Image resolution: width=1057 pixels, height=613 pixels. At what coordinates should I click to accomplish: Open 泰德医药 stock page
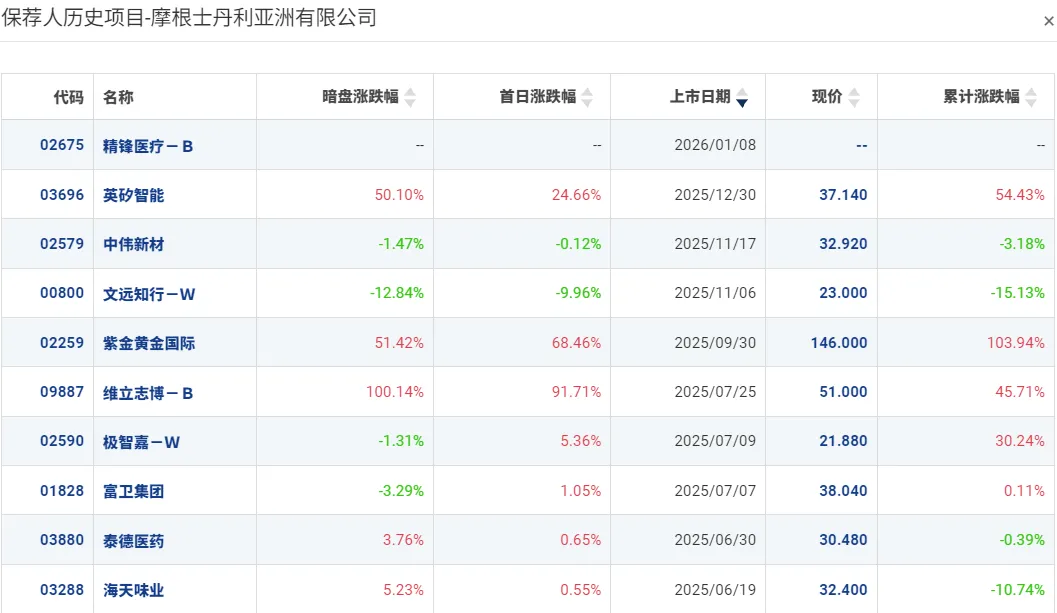133,541
